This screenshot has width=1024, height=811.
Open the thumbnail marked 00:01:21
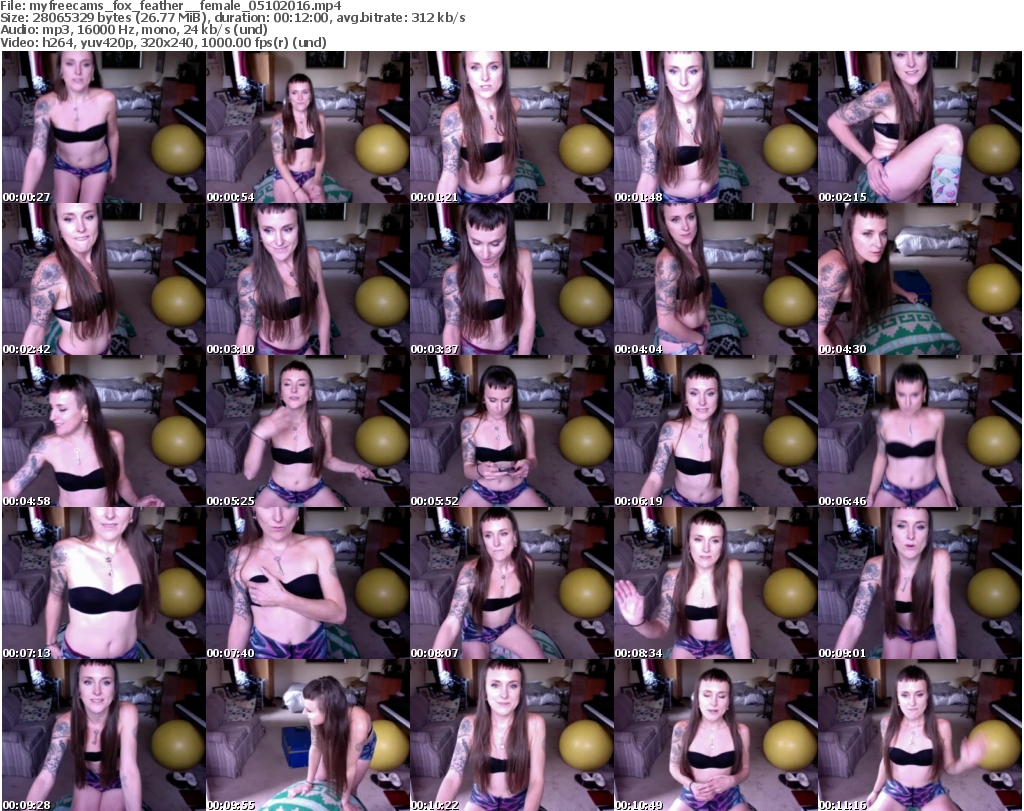pyautogui.click(x=511, y=127)
